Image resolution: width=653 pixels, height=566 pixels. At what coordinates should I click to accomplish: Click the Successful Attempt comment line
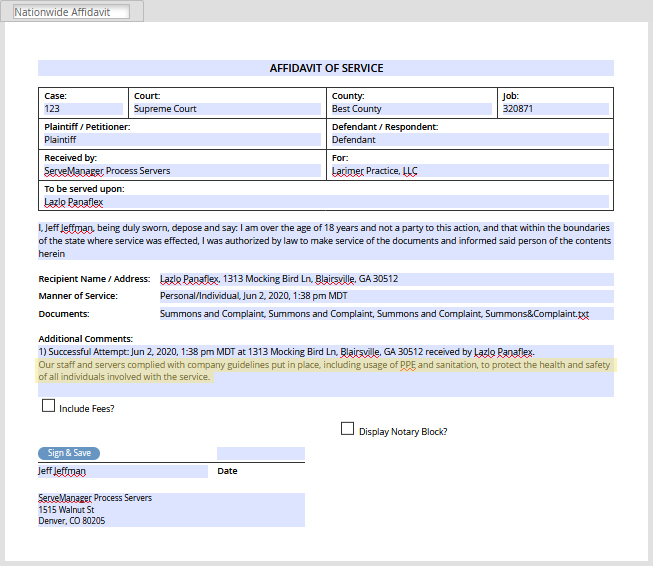[287, 352]
